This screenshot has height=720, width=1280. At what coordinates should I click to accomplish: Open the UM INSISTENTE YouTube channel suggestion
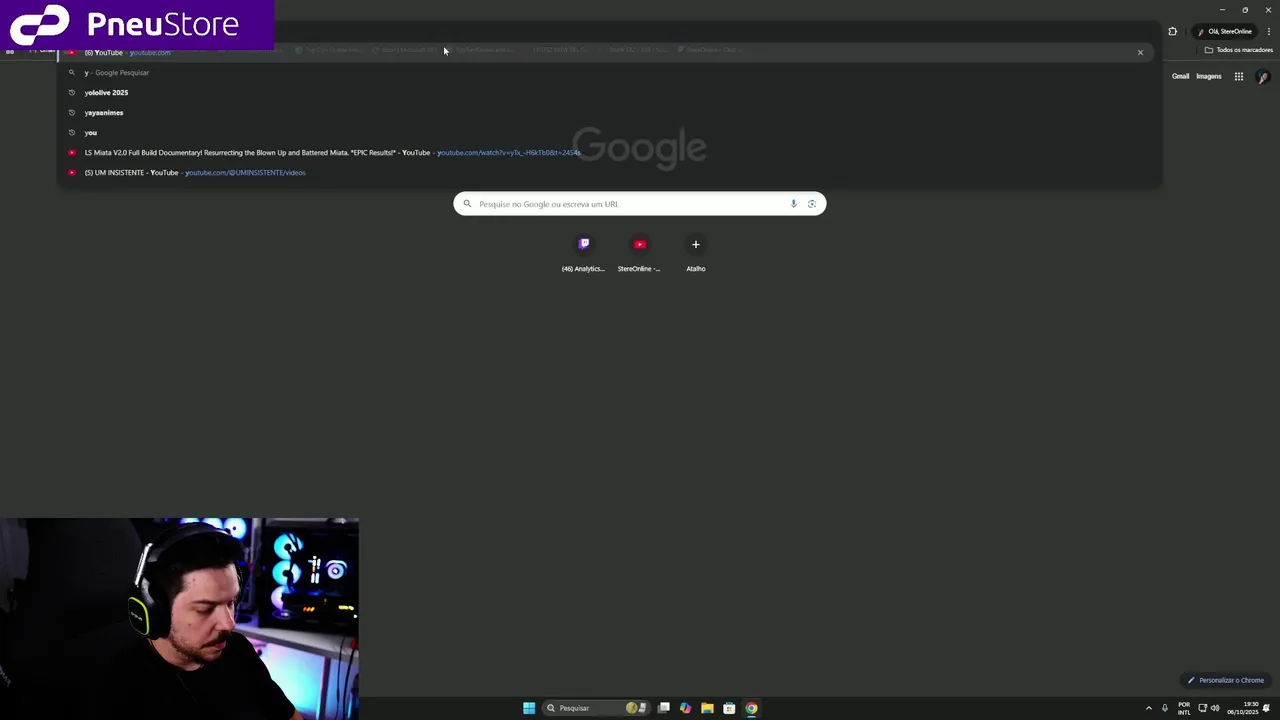click(608, 172)
